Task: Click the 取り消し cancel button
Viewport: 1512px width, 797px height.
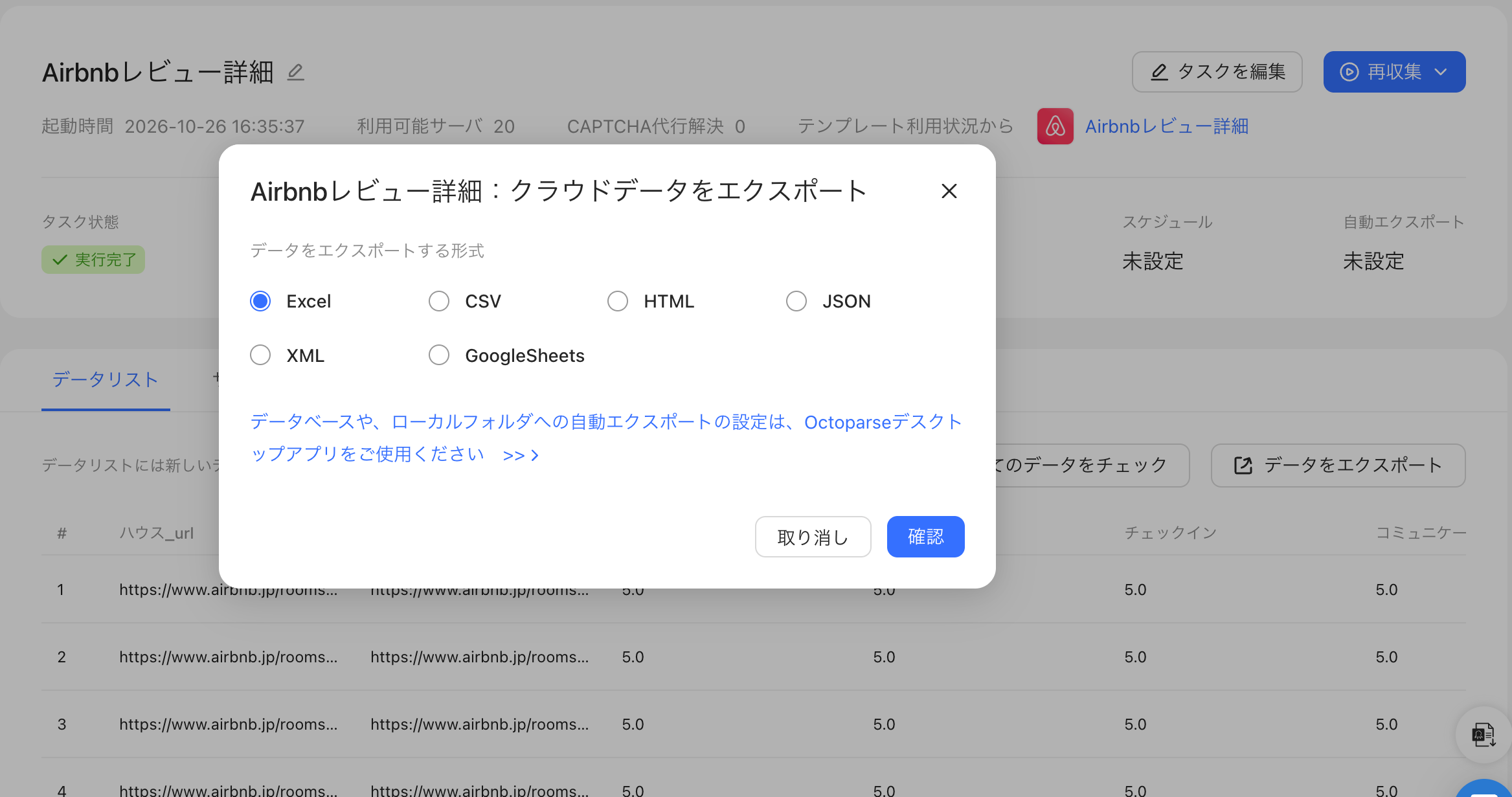Action: tap(813, 537)
